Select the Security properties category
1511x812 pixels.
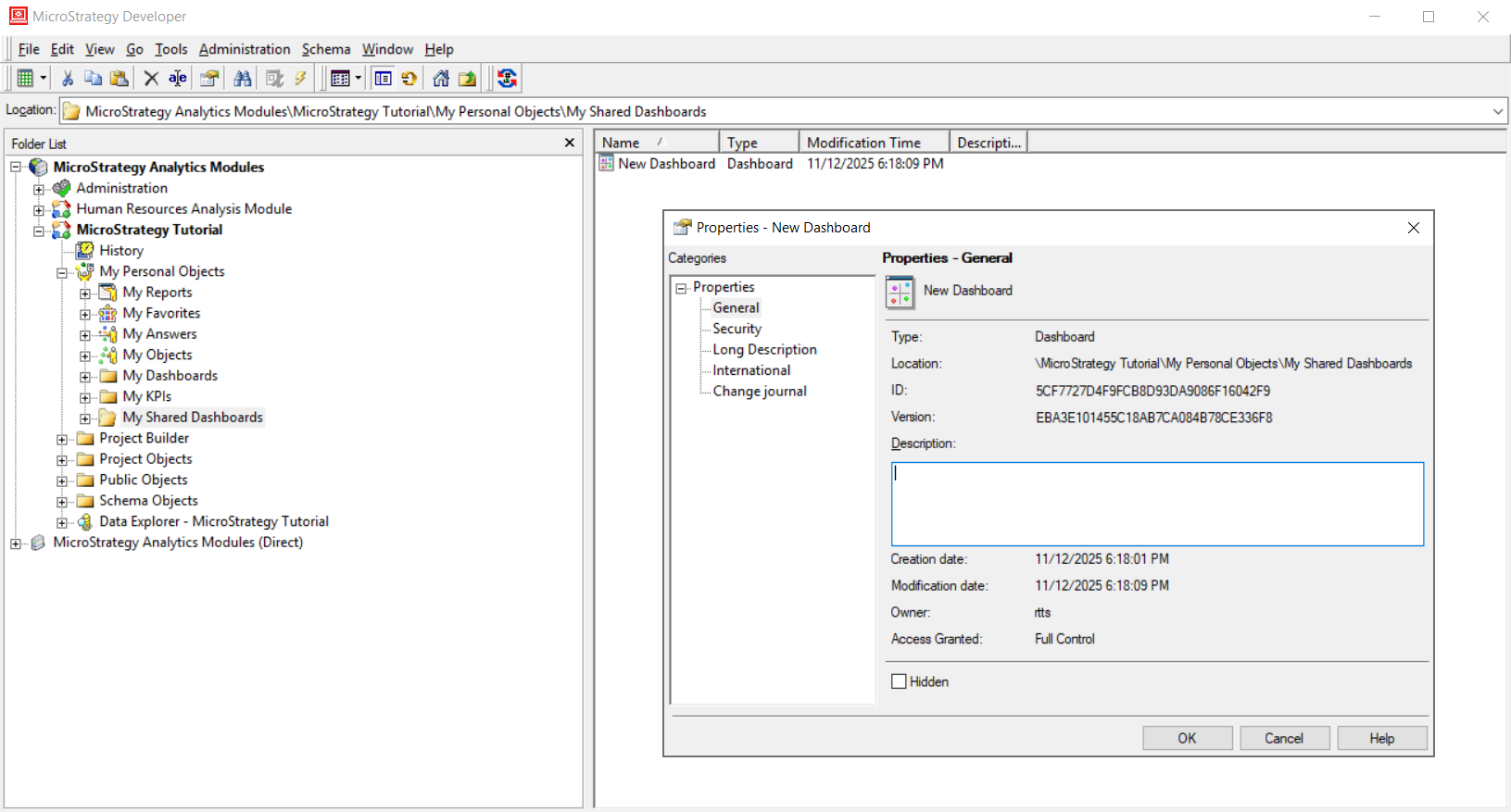(737, 329)
